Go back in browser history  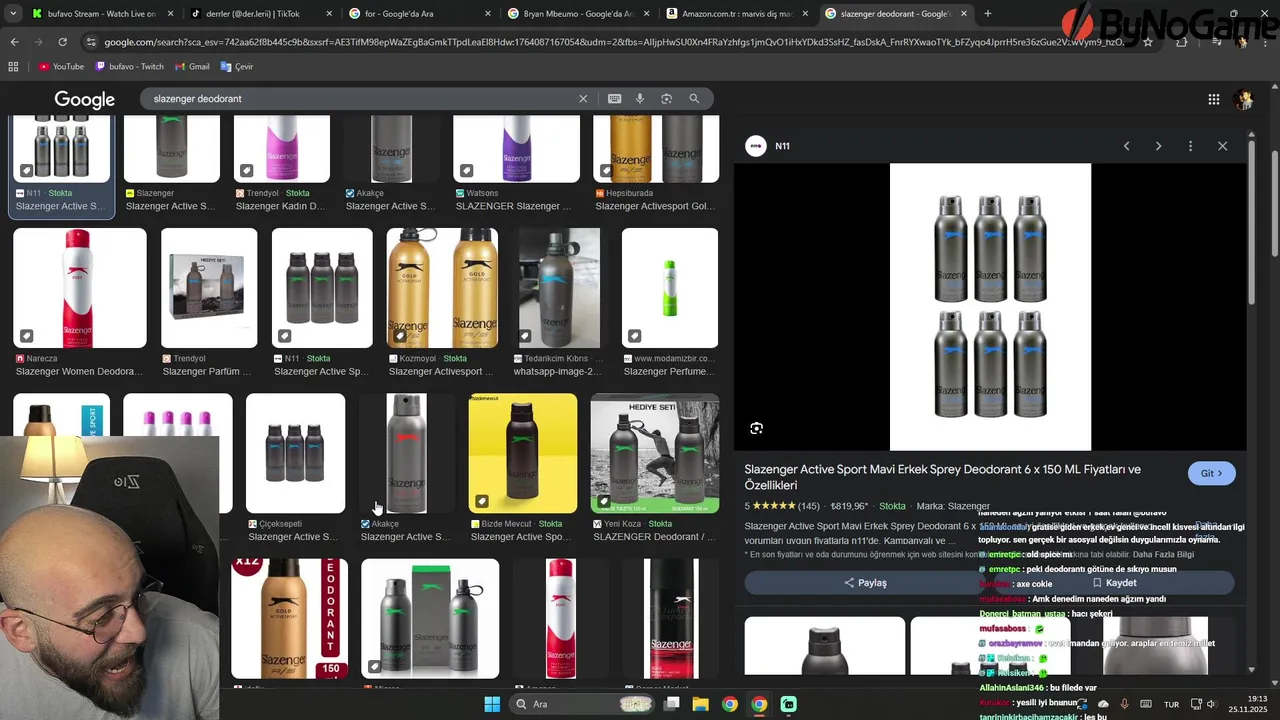pos(14,42)
